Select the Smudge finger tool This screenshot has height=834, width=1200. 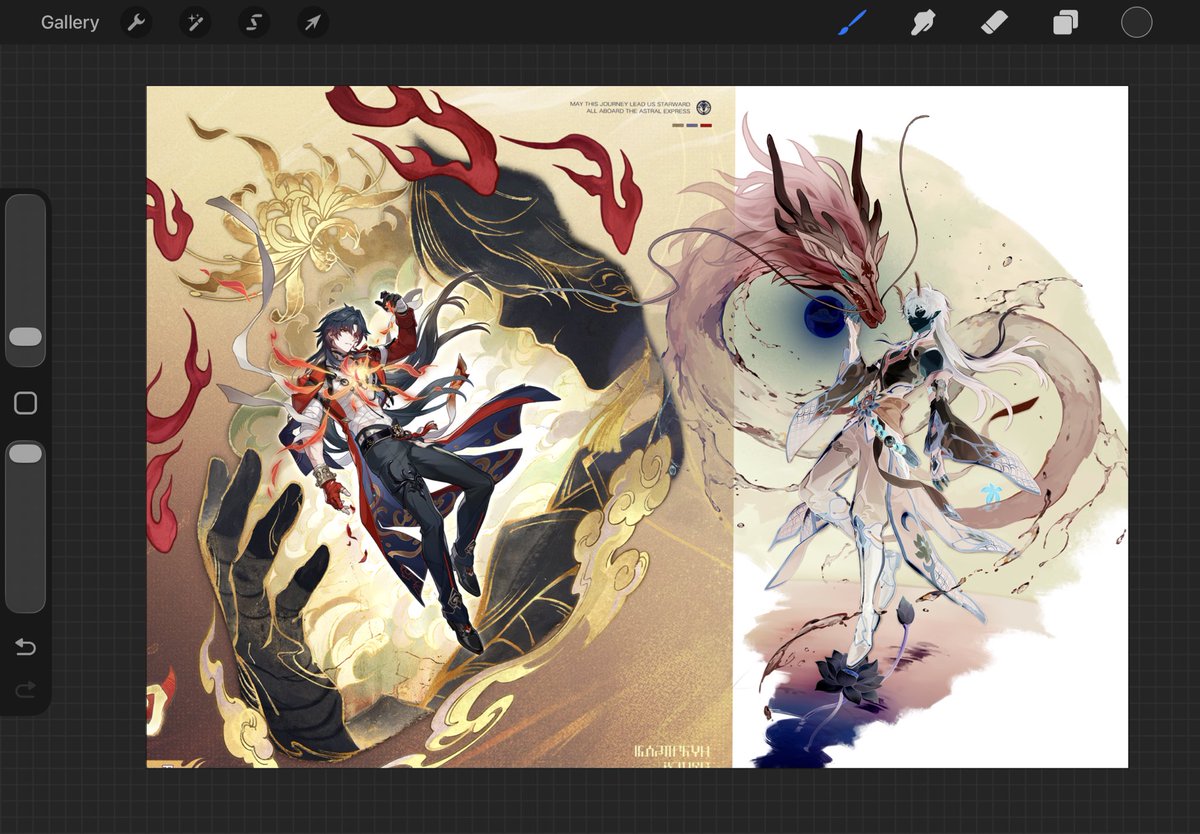tap(922, 22)
